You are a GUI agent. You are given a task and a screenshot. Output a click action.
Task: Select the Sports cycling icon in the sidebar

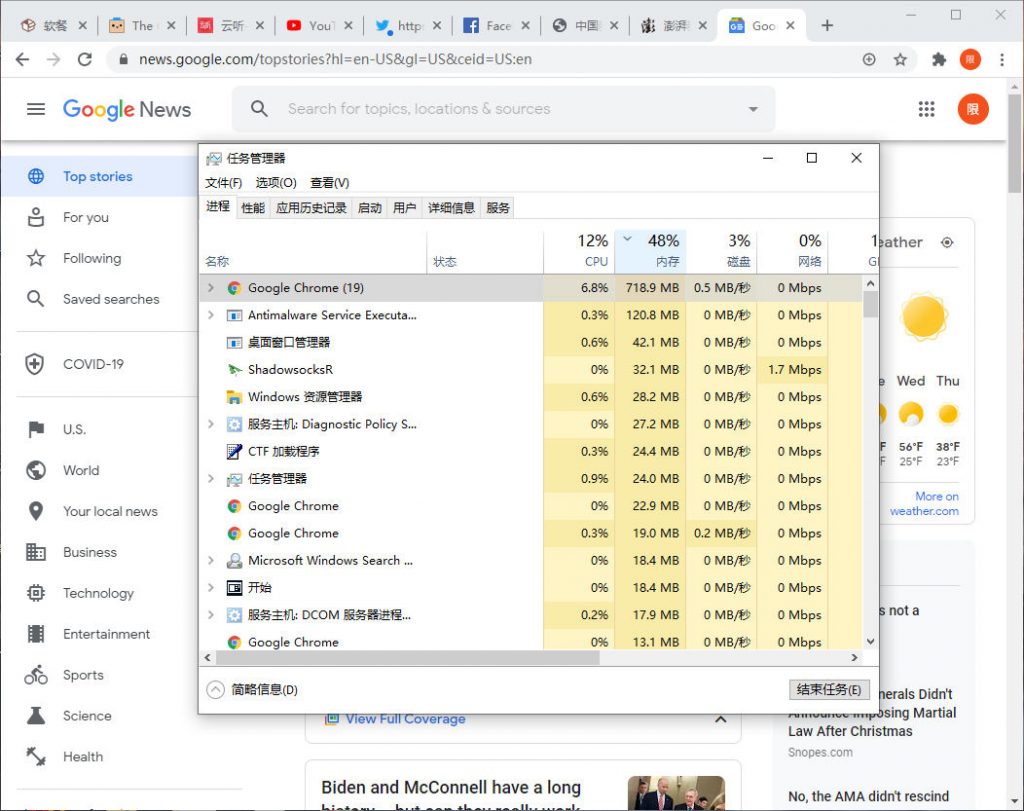point(34,675)
